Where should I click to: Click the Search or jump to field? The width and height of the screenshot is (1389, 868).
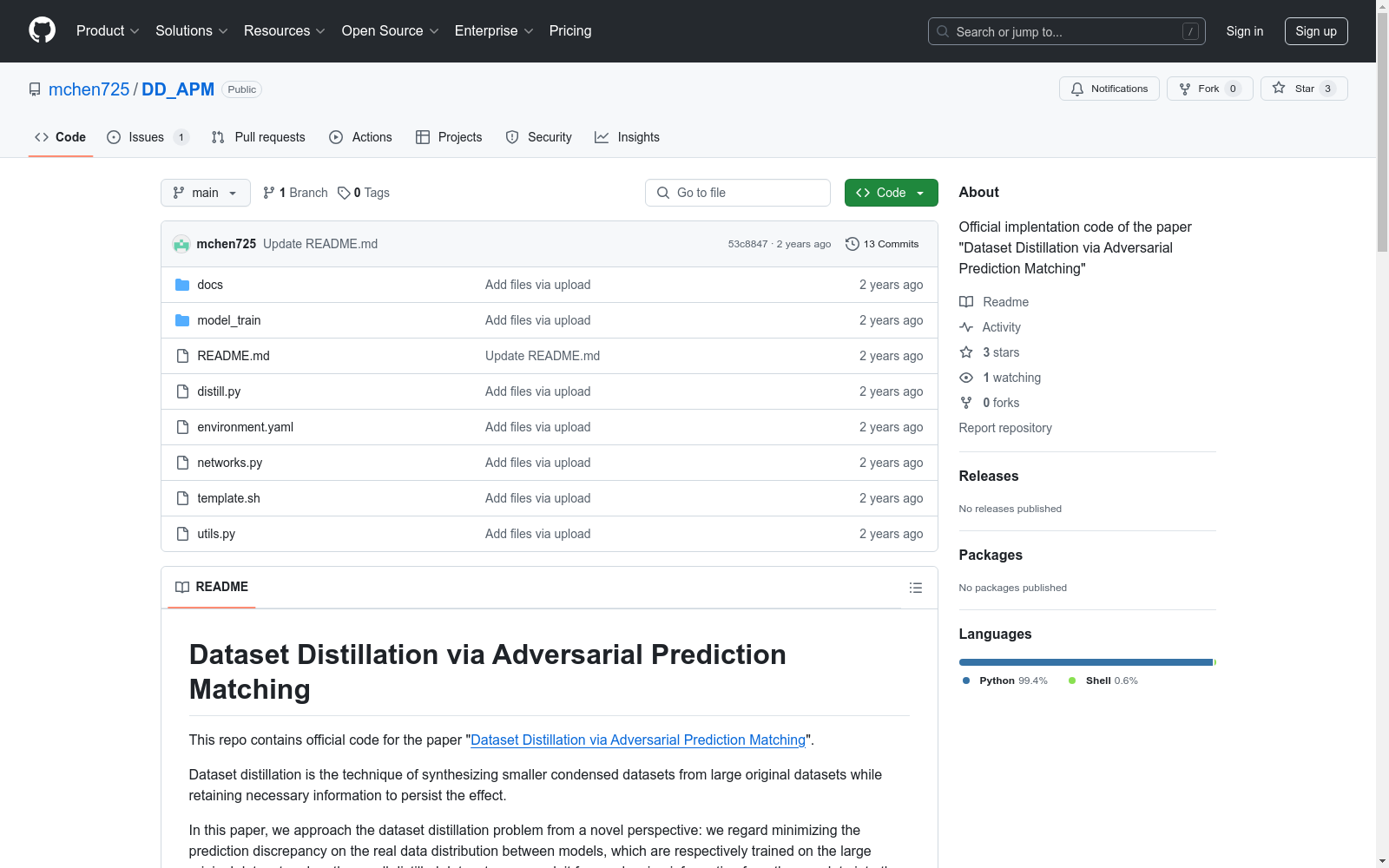pyautogui.click(x=1067, y=31)
